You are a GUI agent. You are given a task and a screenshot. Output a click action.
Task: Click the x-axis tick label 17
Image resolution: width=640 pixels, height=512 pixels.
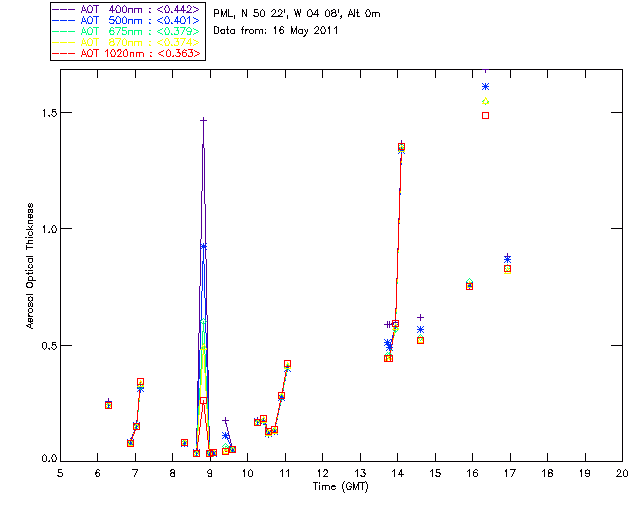pos(510,473)
